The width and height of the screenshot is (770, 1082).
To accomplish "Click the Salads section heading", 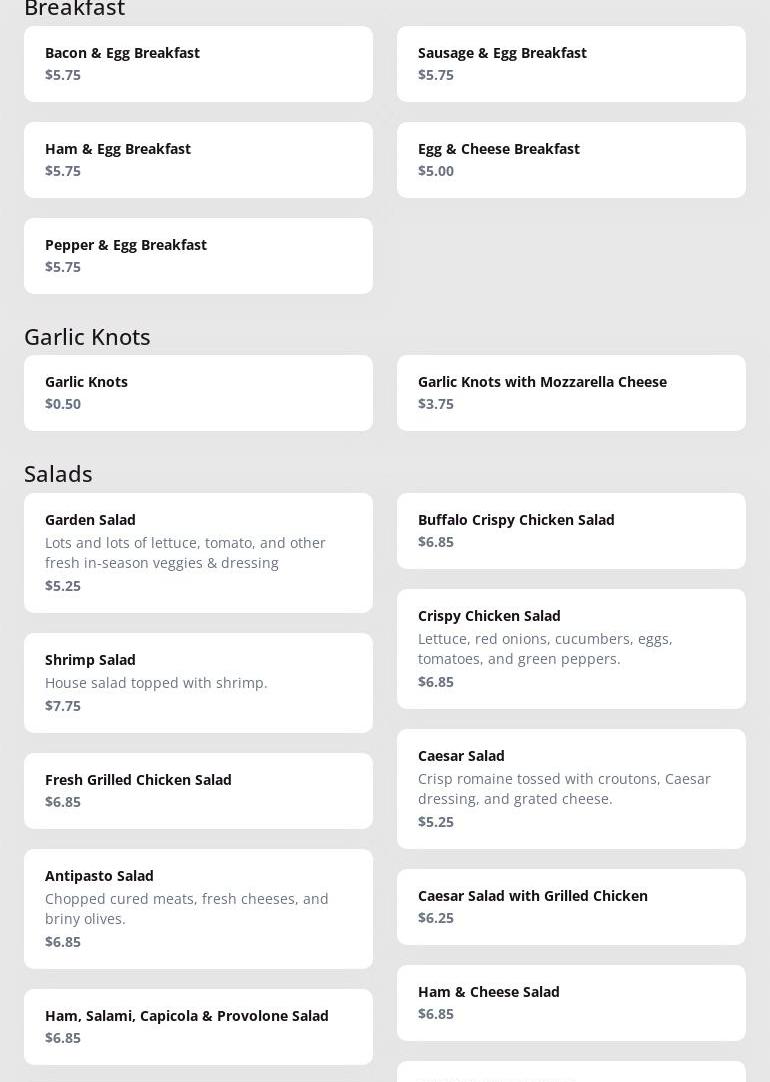I will [58, 474].
